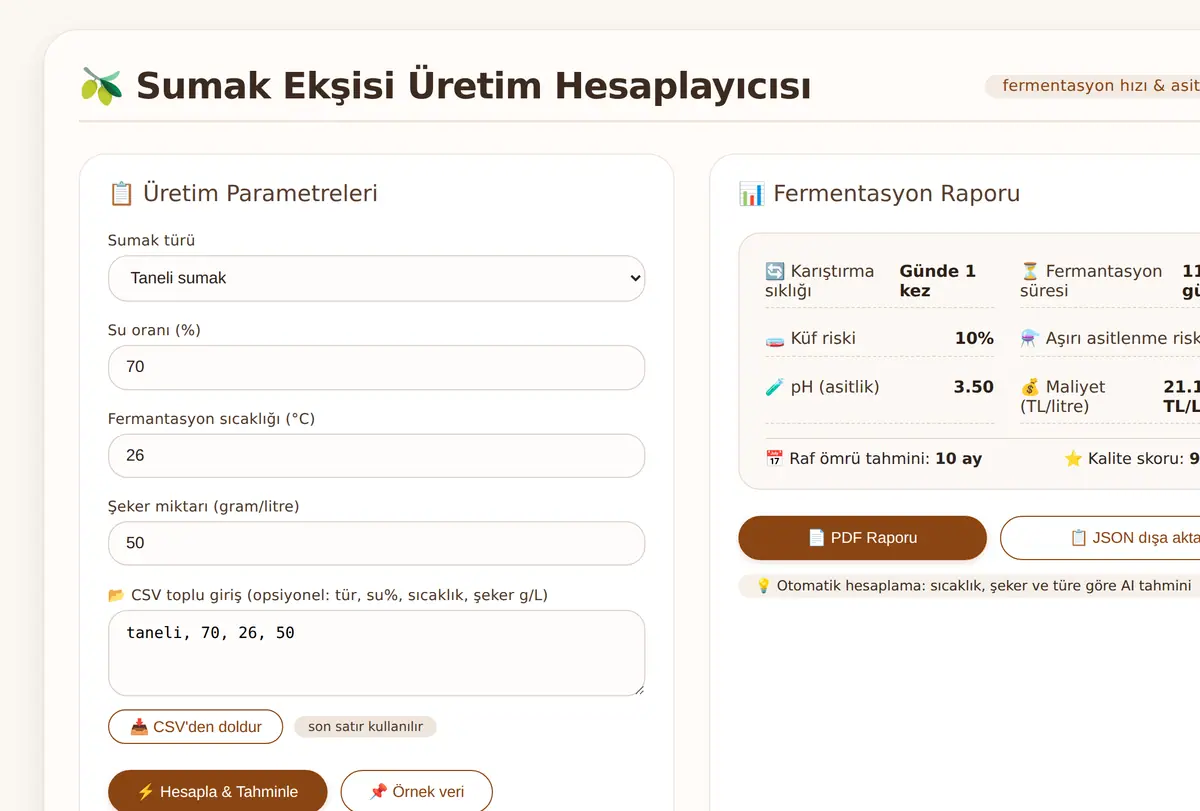Screen dimensions: 1200x811
Task: Click the Küf riski value 10%
Action: 974,338
